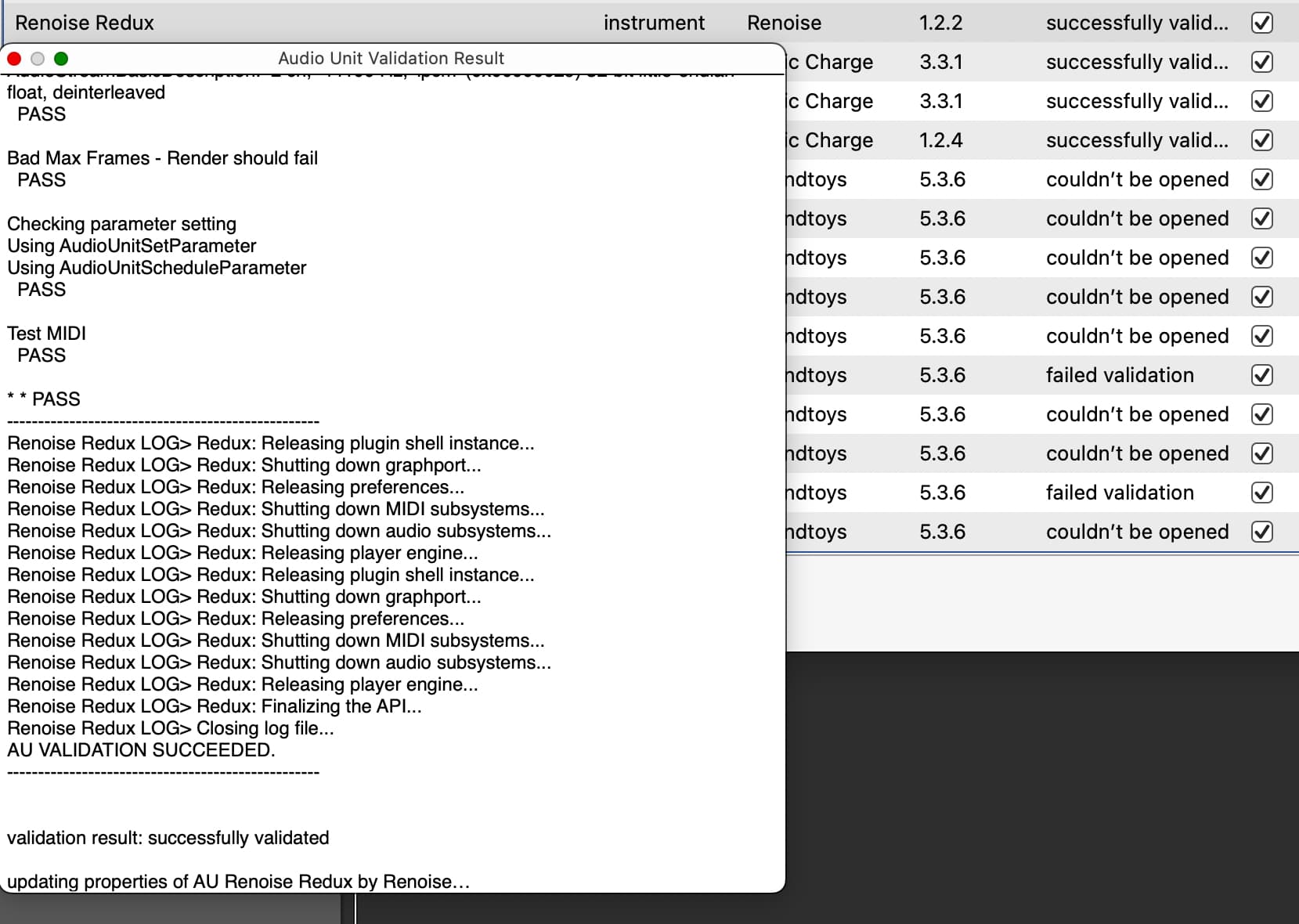Close the Audio Unit Validation Result window
Screen dimensions: 1299x924
coord(14,59)
